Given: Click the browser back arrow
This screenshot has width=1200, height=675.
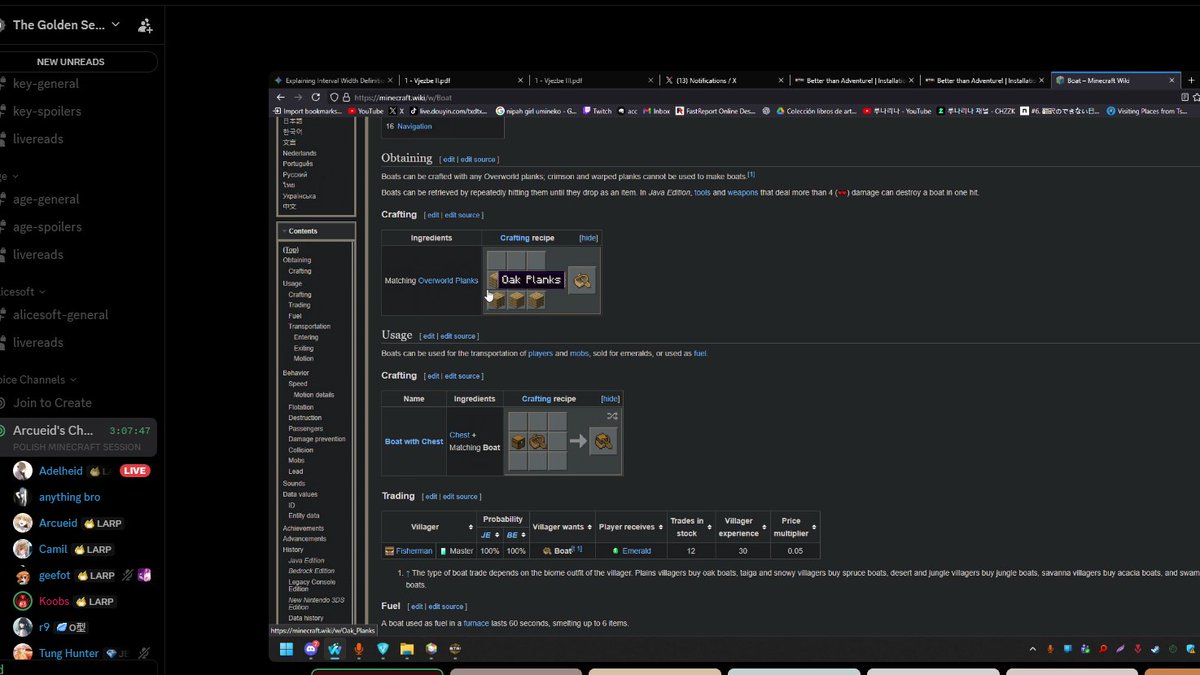Looking at the screenshot, I should point(281,97).
